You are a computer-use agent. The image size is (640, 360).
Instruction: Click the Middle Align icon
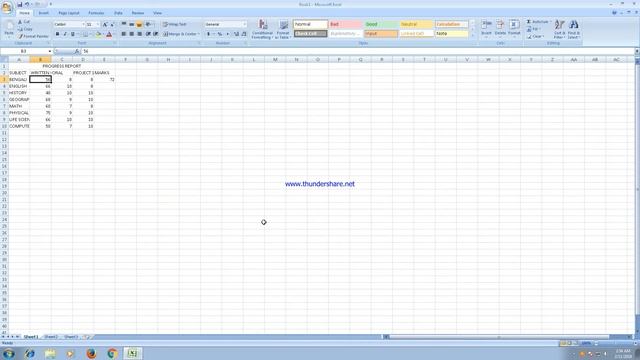[131, 24]
